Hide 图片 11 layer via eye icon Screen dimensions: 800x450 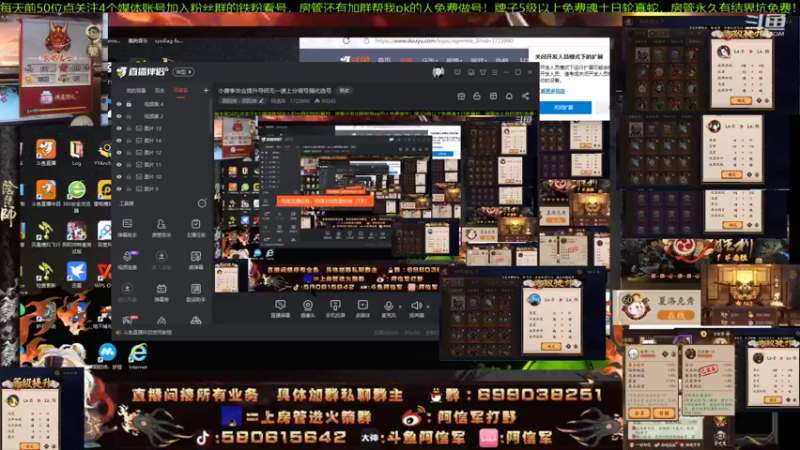(x=119, y=165)
